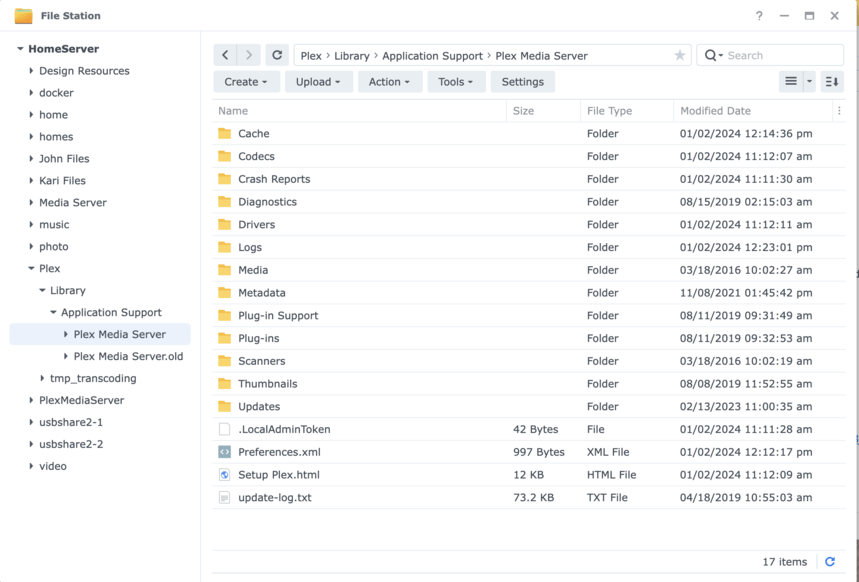Go to Application Support in breadcrumb
This screenshot has height=582, width=859.
(x=432, y=56)
